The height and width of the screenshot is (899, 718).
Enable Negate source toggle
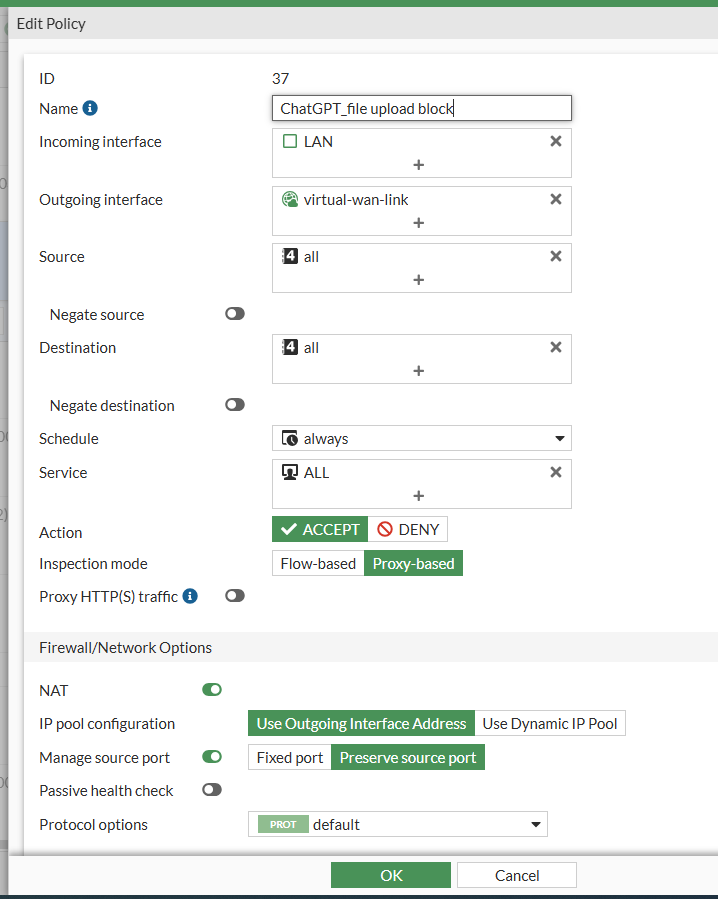tap(235, 314)
